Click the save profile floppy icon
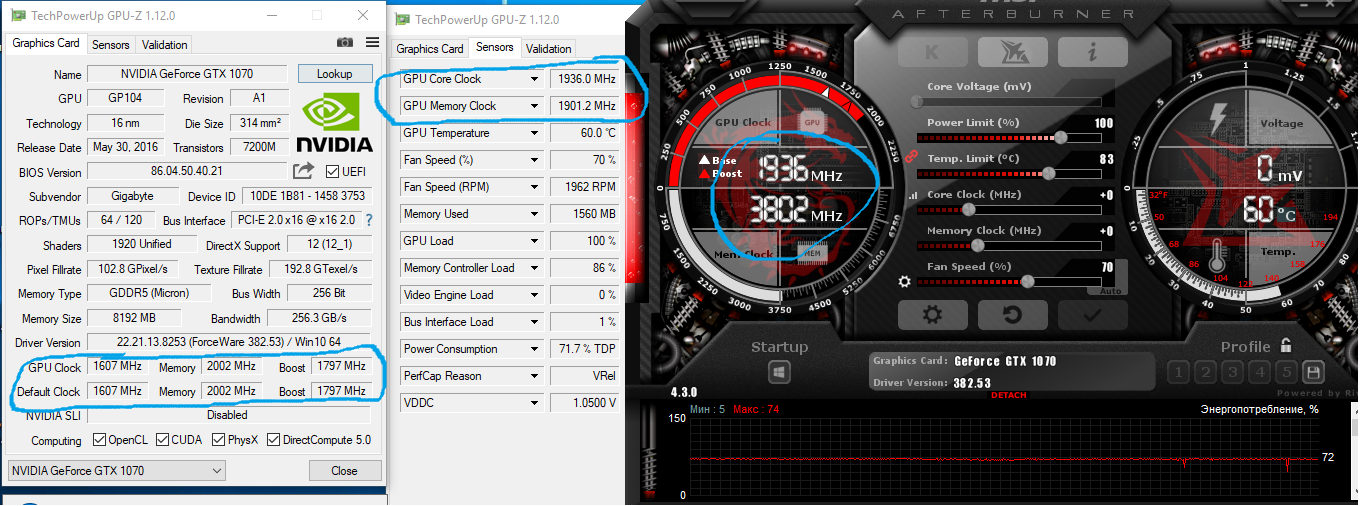The width and height of the screenshot is (1360, 506). point(1313,373)
